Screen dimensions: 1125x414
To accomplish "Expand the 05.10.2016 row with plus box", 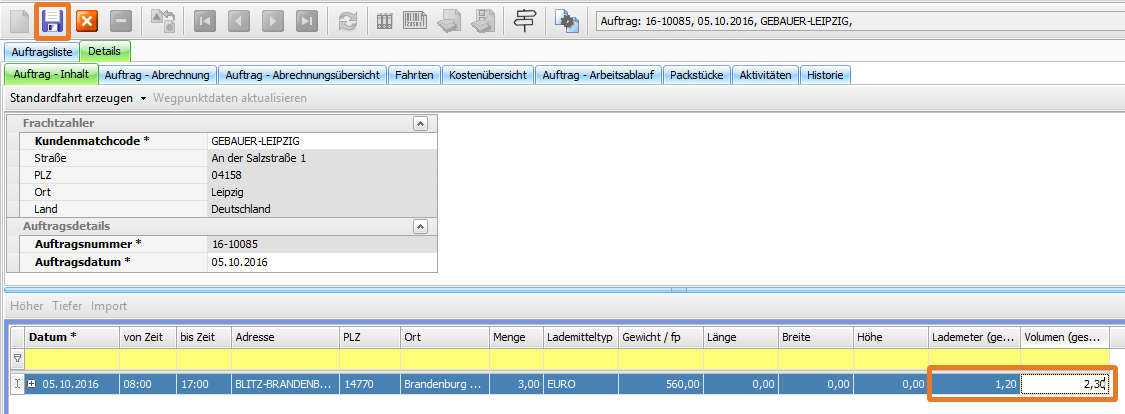I will coord(33,384).
